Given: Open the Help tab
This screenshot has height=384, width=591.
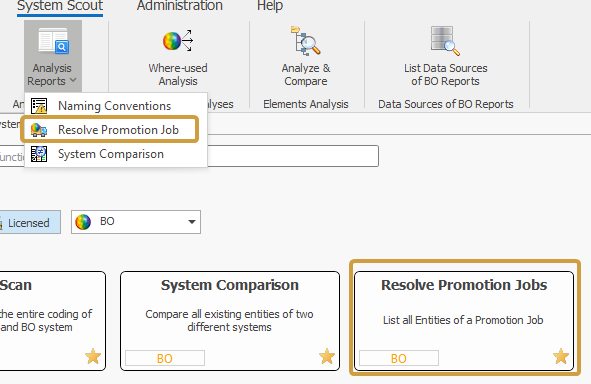Looking at the screenshot, I should click(x=269, y=6).
